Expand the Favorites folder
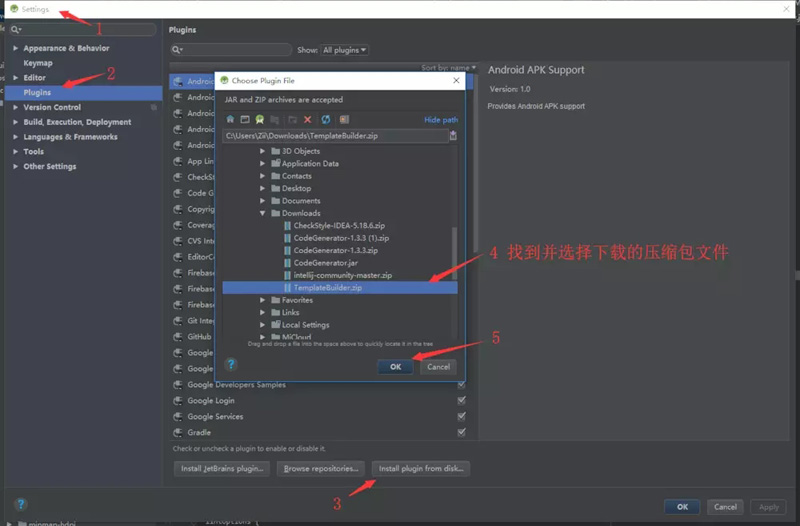Image resolution: width=800 pixels, height=526 pixels. [x=262, y=300]
